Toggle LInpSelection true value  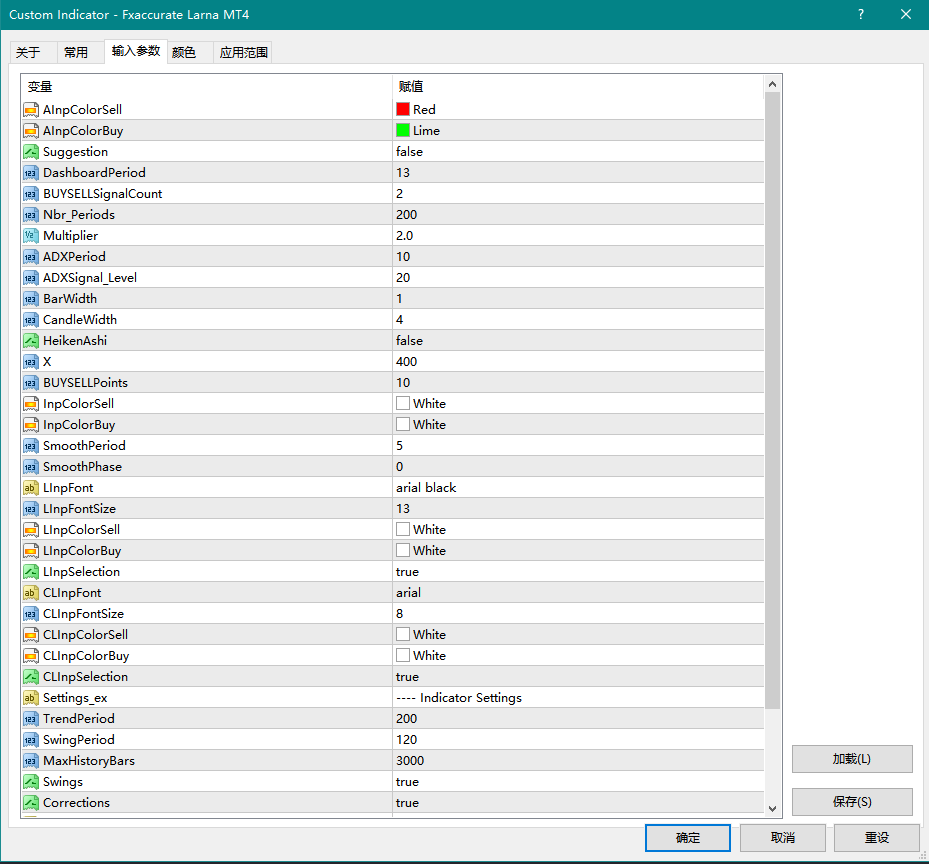(x=407, y=572)
